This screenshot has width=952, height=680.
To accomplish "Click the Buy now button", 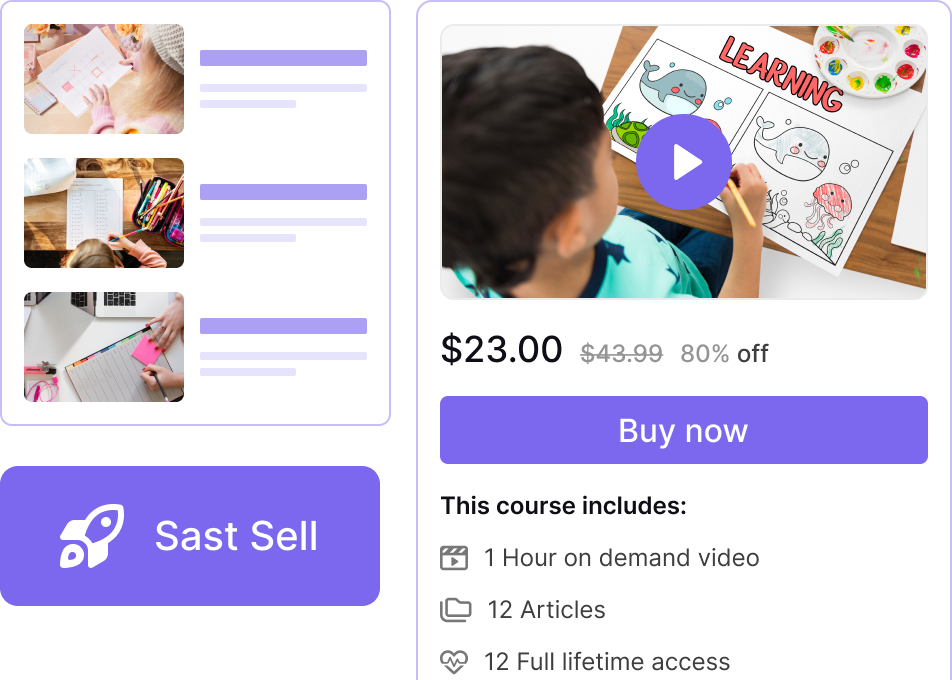I will [x=684, y=430].
